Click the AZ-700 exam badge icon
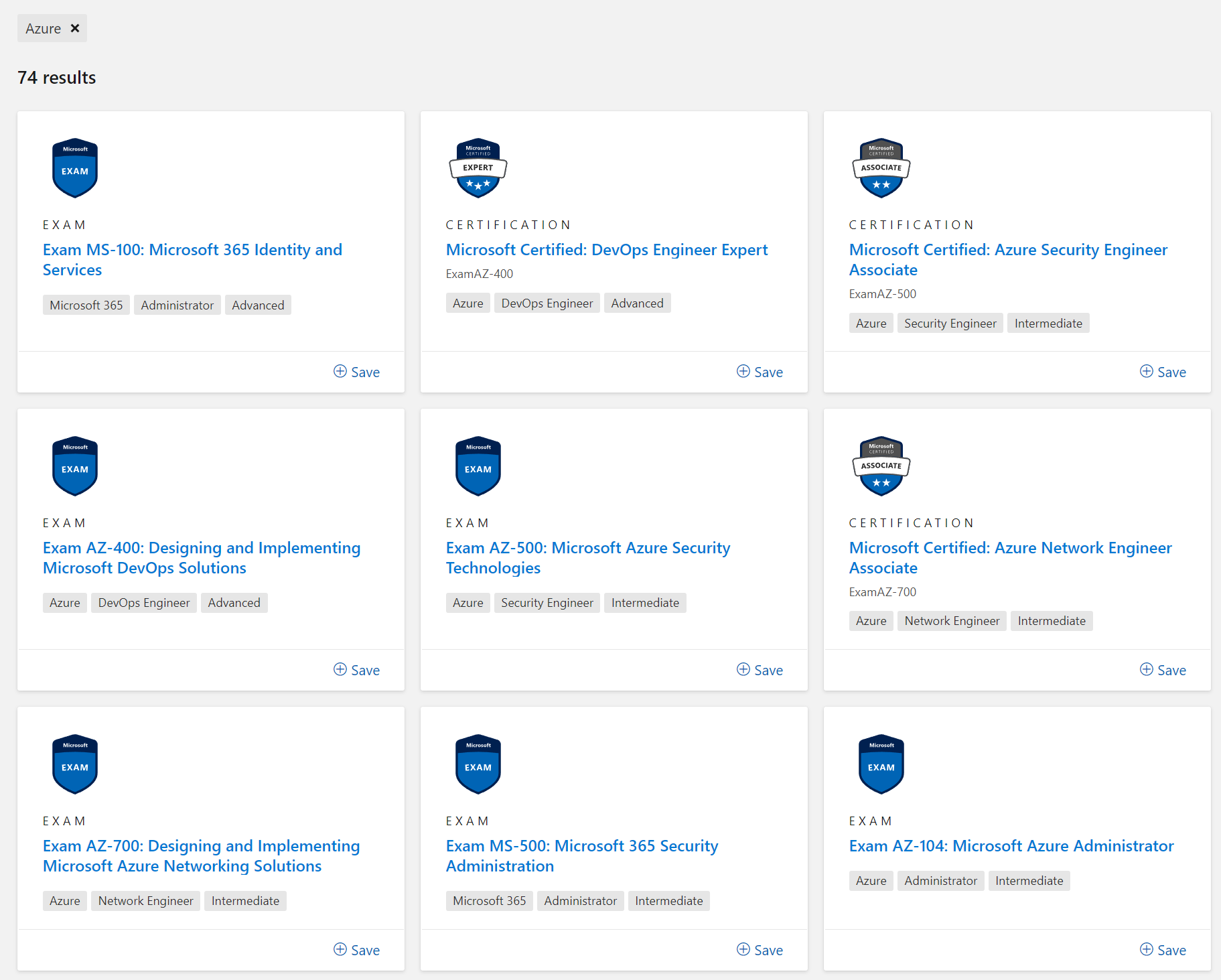Screen dimensions: 1221x980 (x=75, y=764)
